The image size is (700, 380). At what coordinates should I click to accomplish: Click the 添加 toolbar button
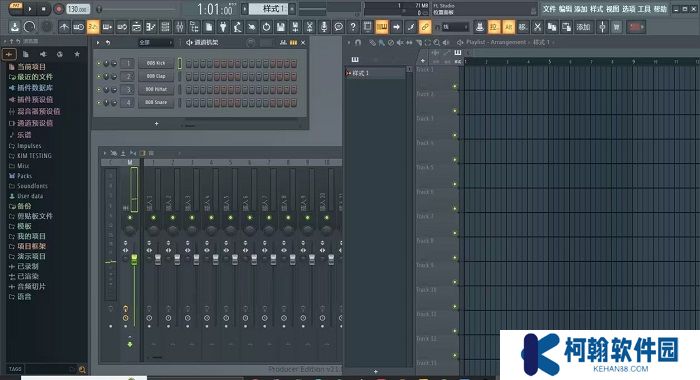[x=583, y=27]
